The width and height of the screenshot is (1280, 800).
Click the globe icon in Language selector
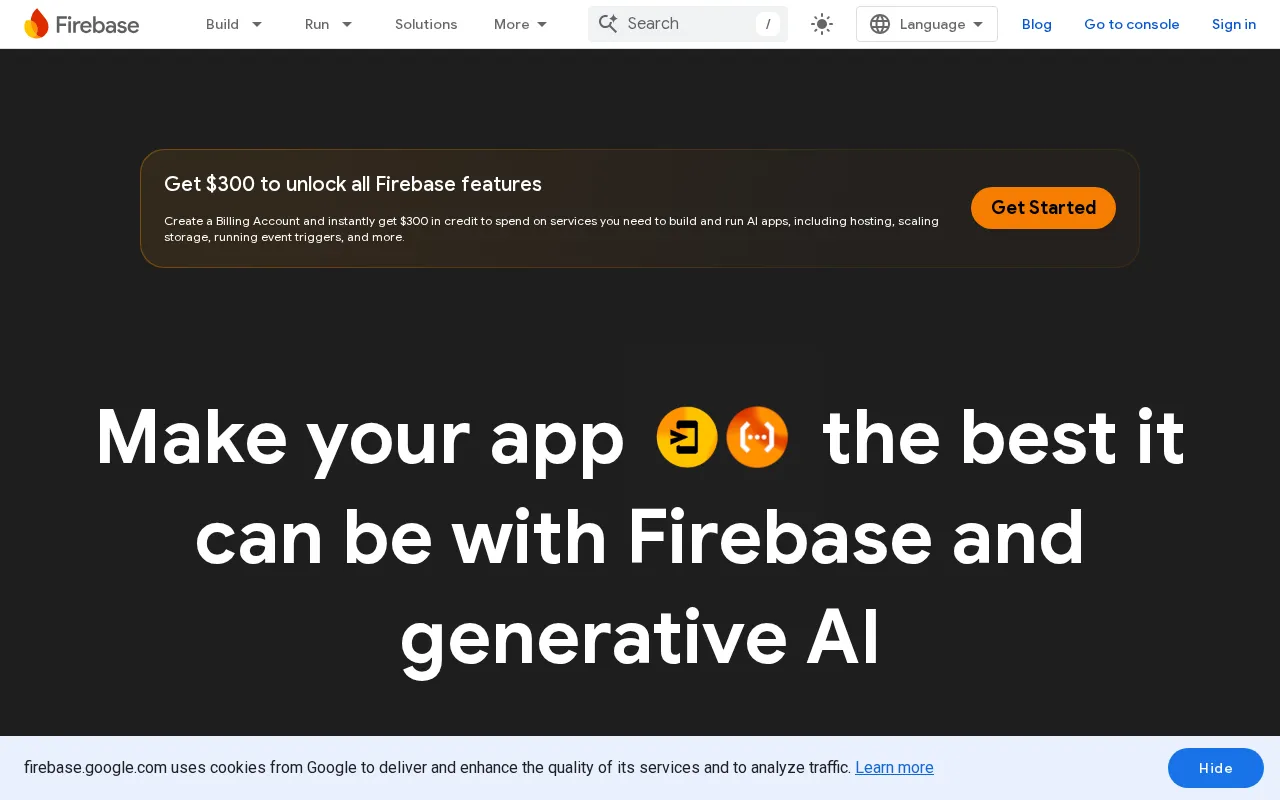click(x=880, y=24)
